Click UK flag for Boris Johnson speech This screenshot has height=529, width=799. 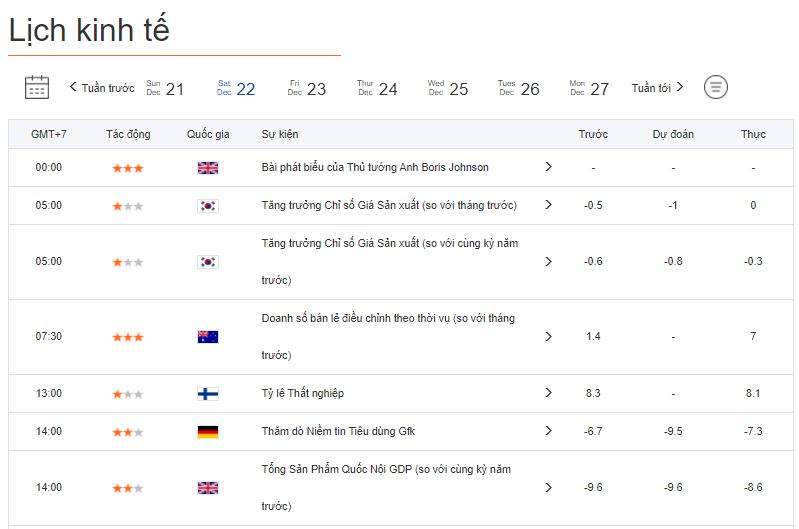pos(208,168)
